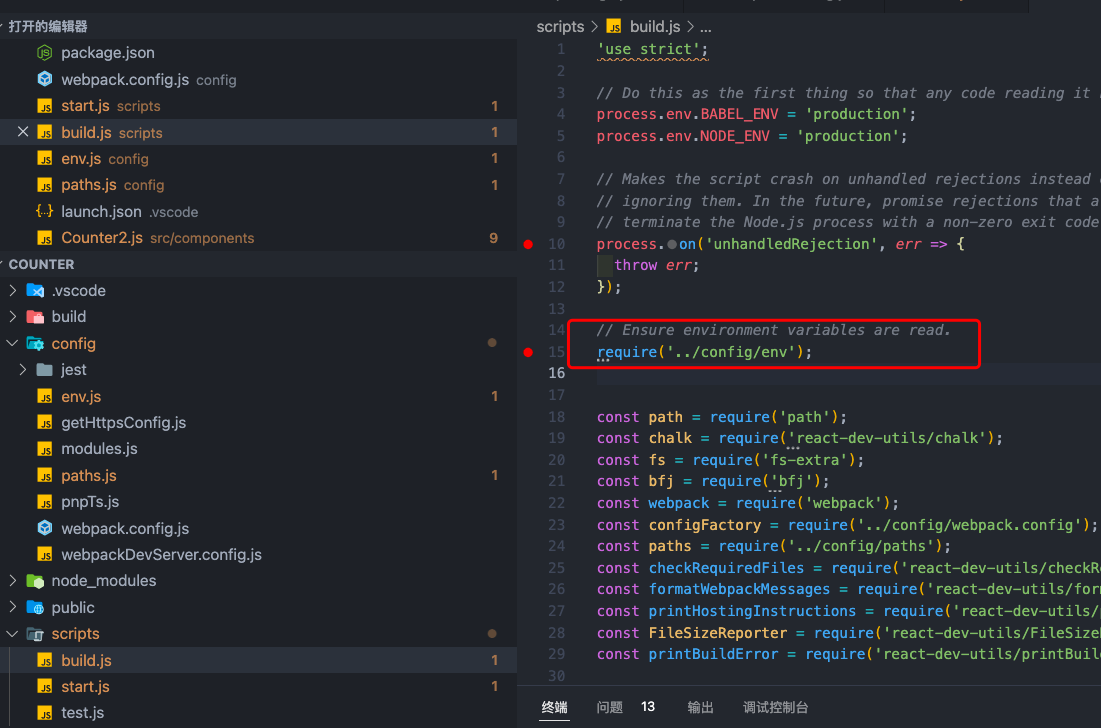Collapse the config folder
Image resolution: width=1101 pixels, height=728 pixels.
12,342
